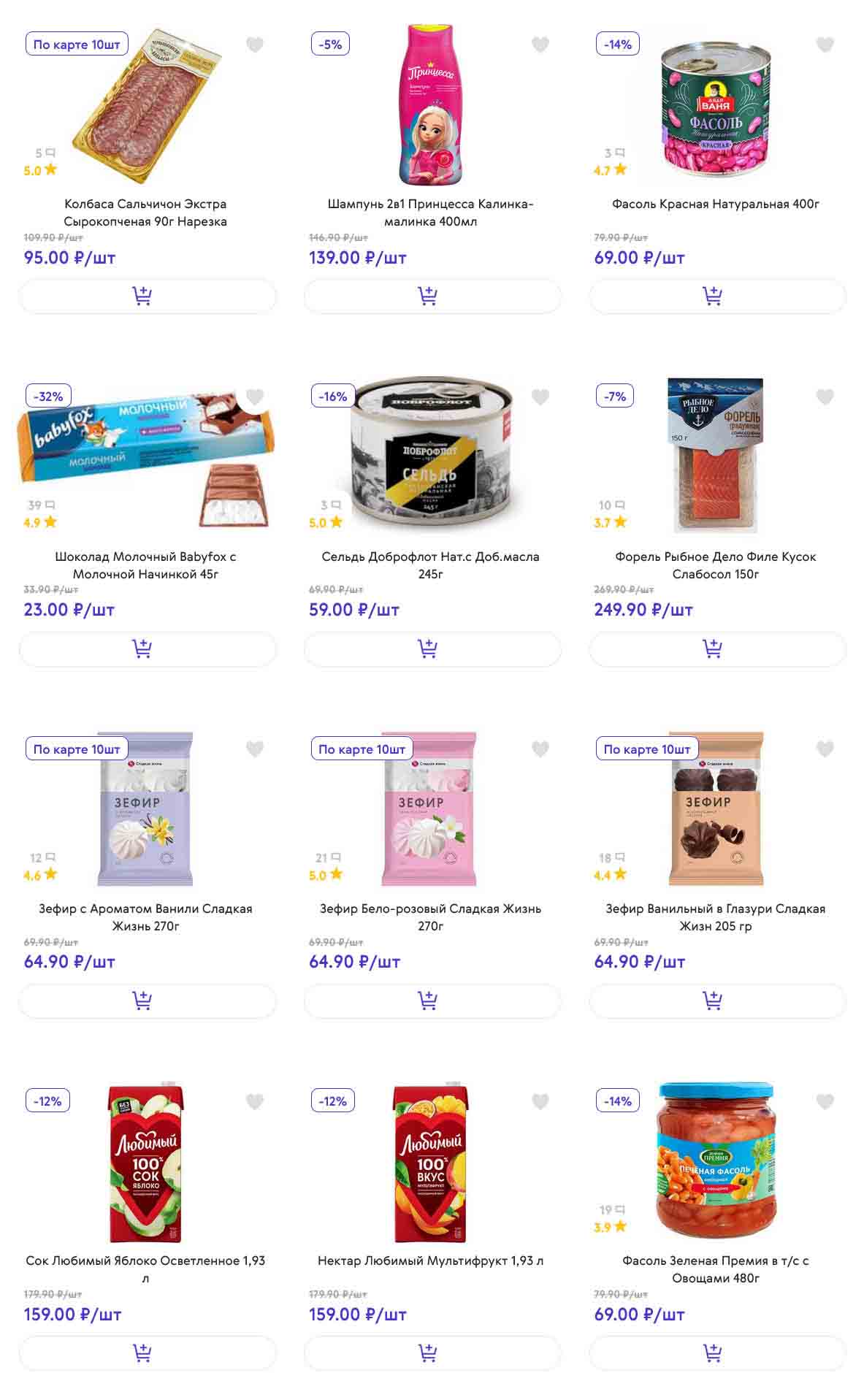864x1400 pixels.
Task: Toggle heart for Фасоль Зеленая Премия
Action: click(x=825, y=1102)
